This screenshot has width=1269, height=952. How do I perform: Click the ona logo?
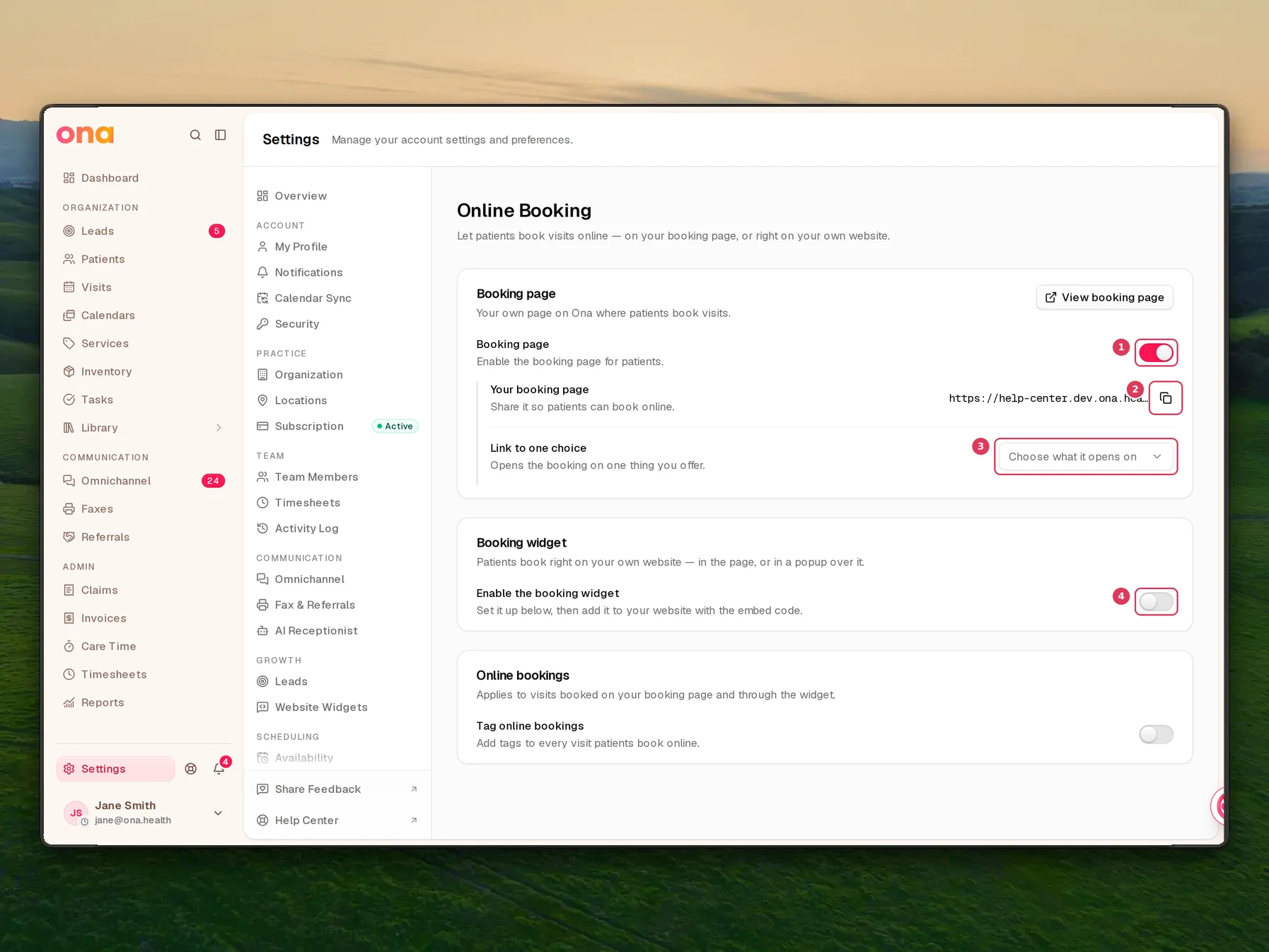point(85,134)
